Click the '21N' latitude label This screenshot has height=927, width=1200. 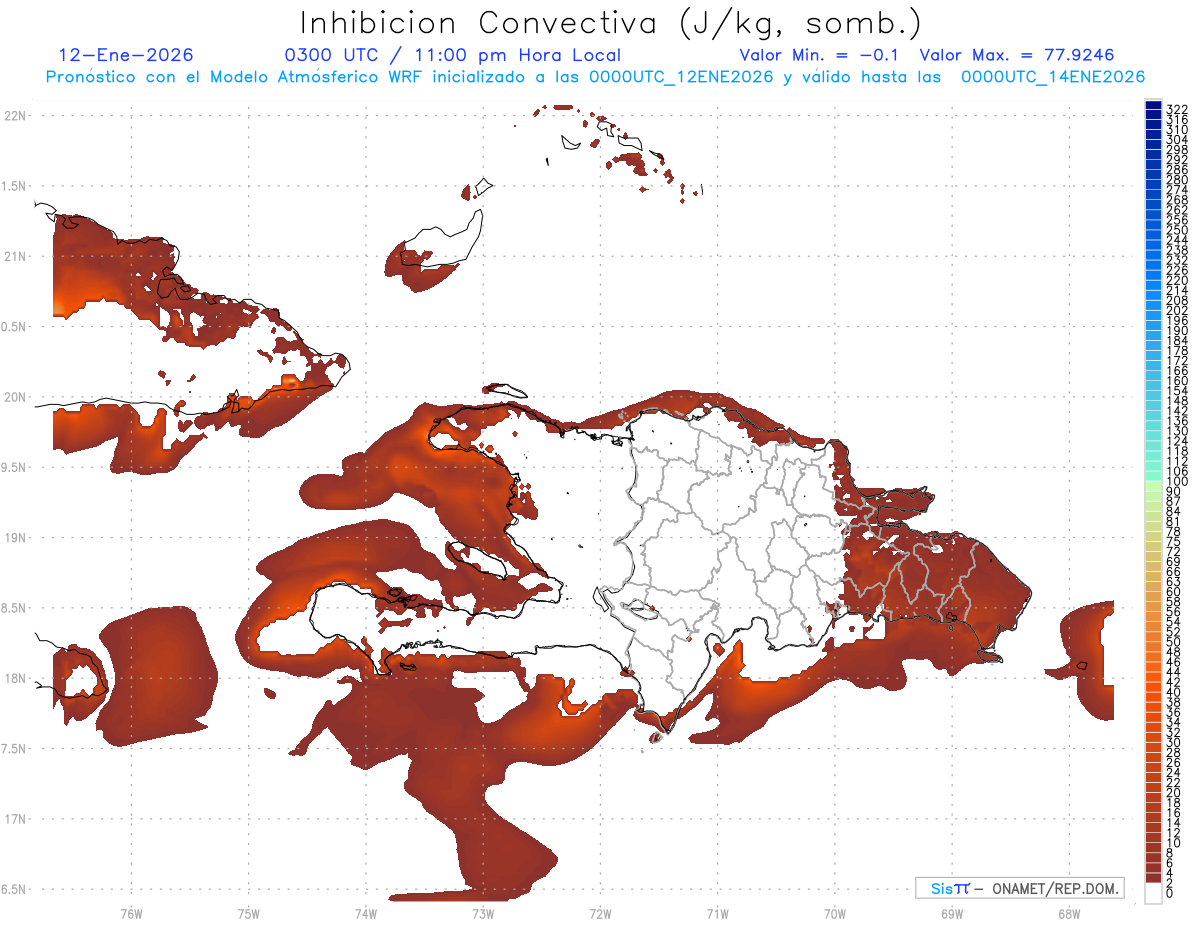point(15,257)
